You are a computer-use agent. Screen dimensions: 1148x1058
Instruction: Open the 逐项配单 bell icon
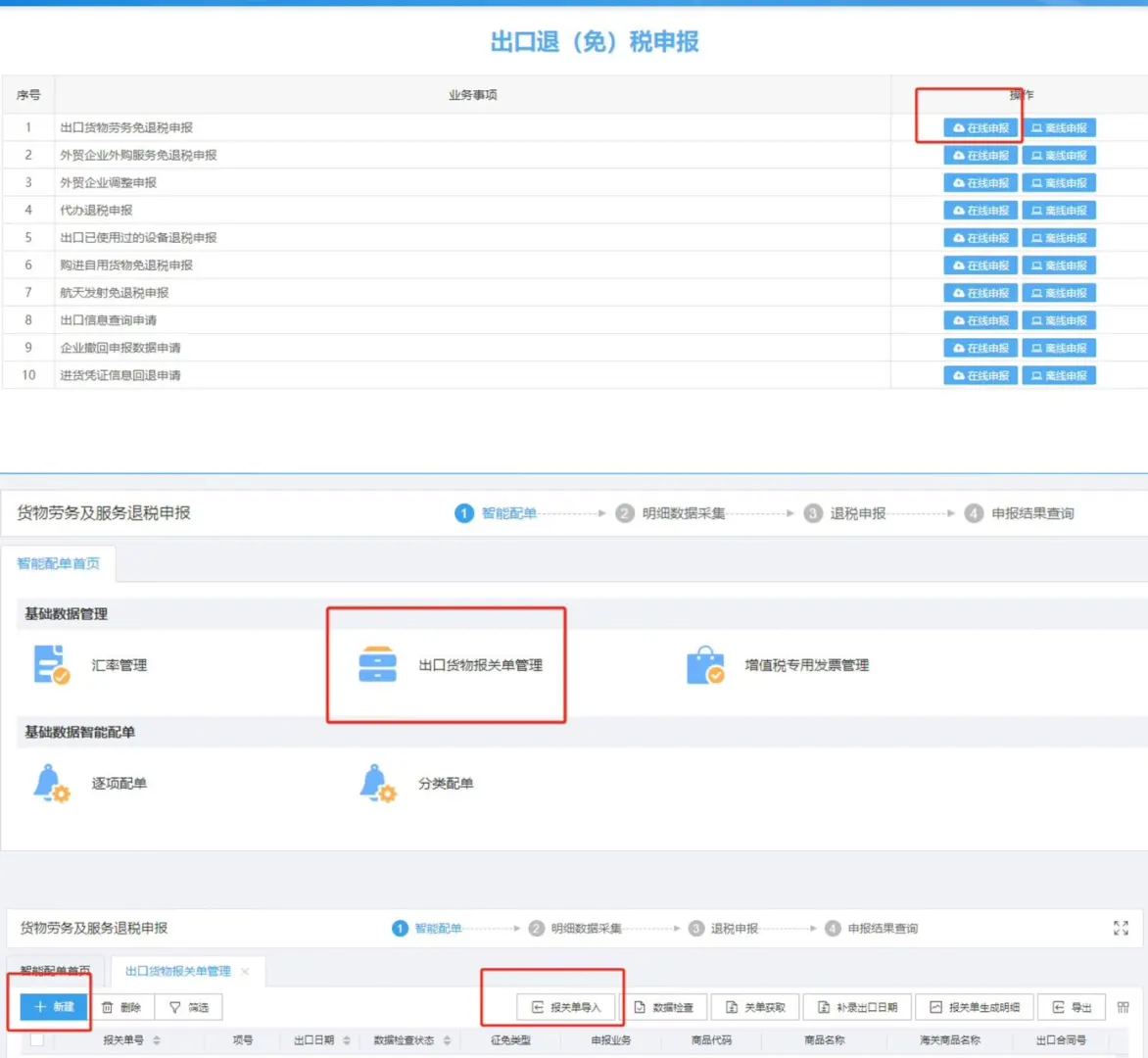click(x=51, y=783)
